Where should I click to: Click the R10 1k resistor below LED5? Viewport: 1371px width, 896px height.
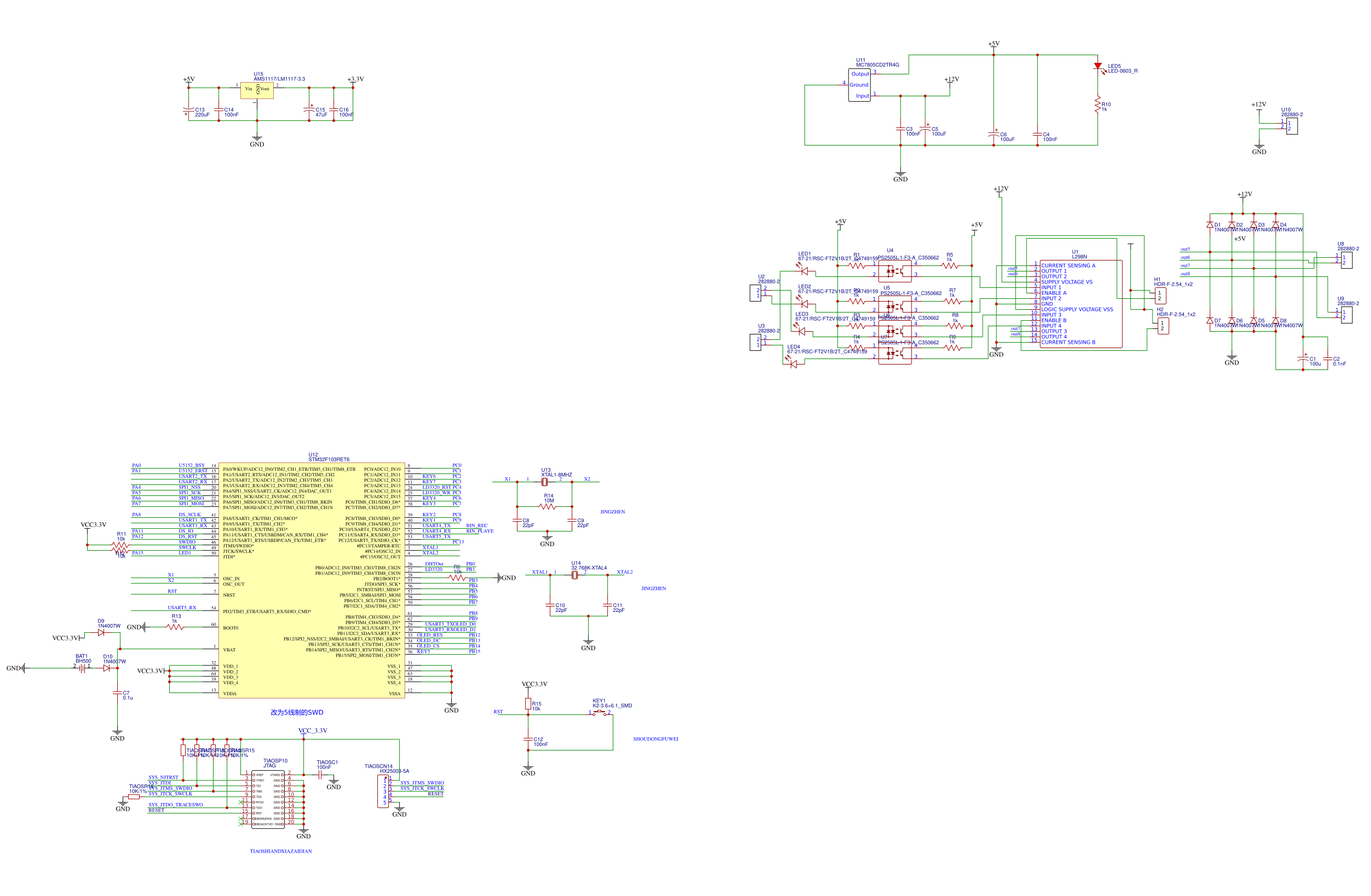click(x=1097, y=105)
